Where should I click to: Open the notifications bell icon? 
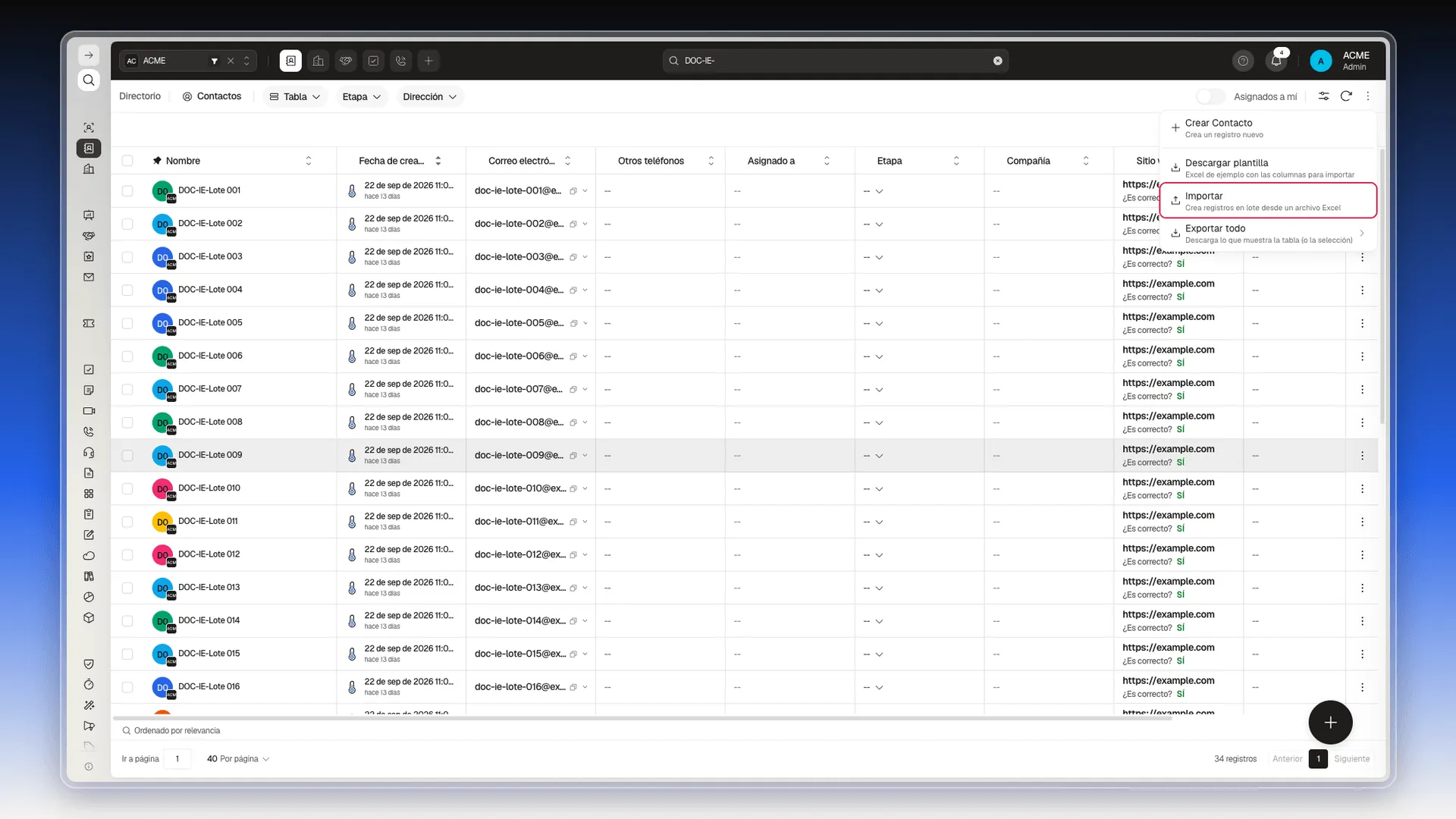point(1276,61)
